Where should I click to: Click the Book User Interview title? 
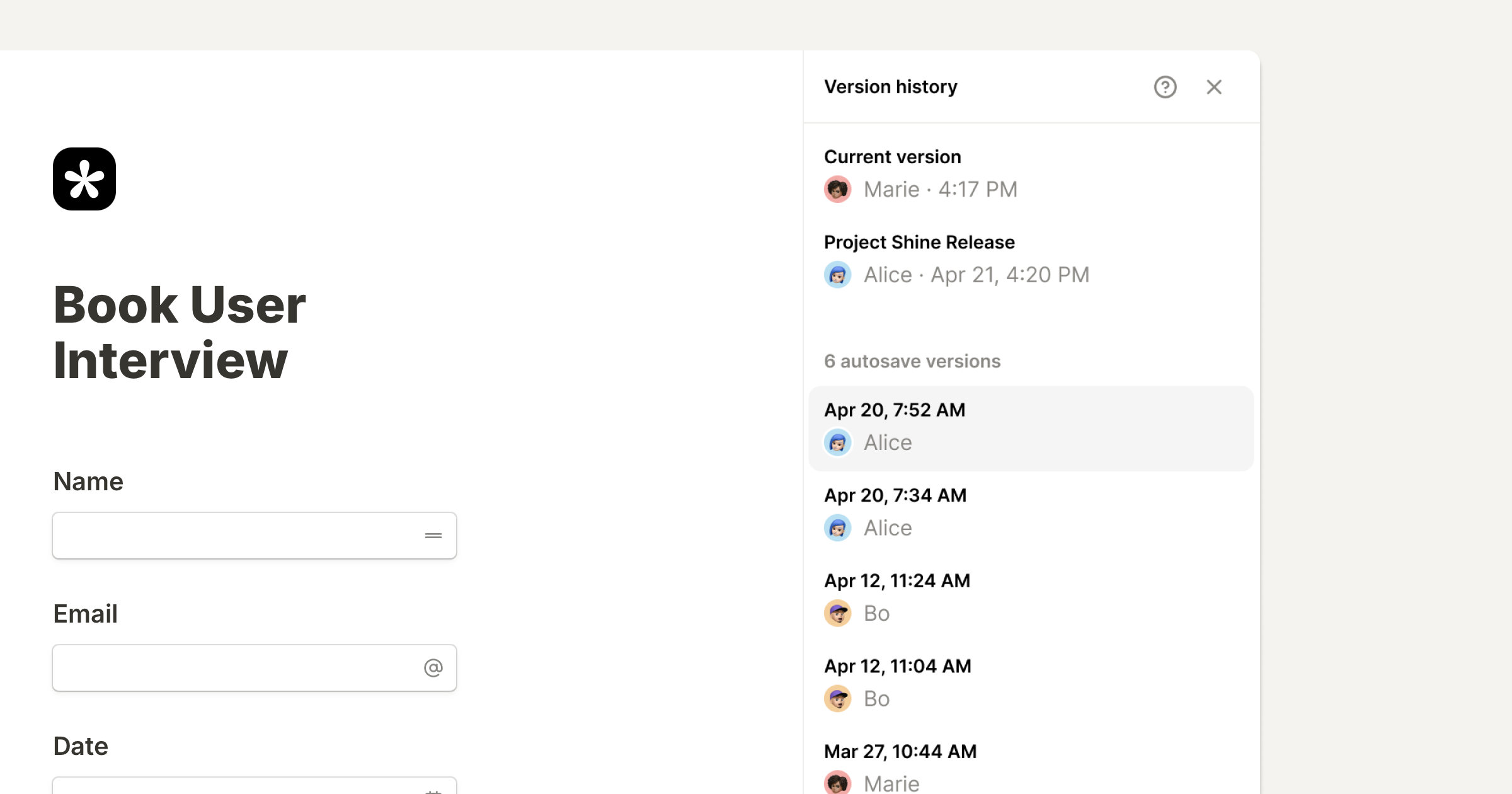180,332
